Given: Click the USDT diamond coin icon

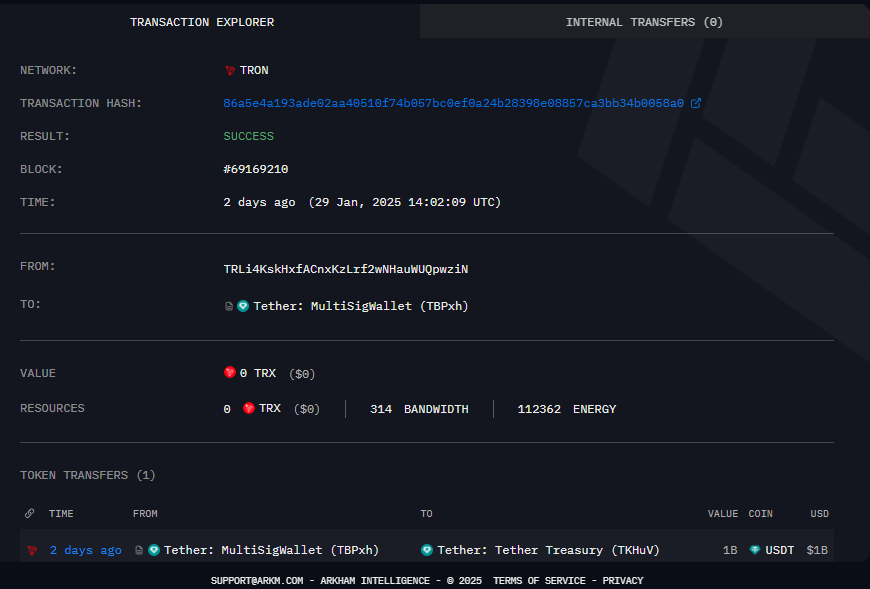Looking at the screenshot, I should pos(755,550).
